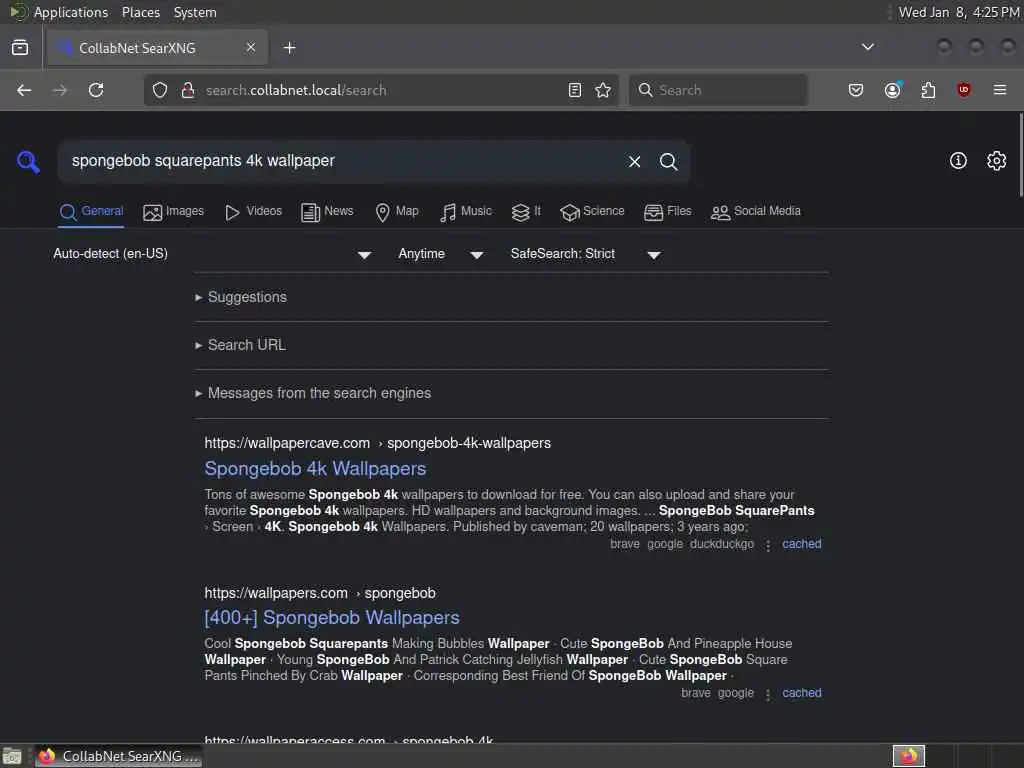Clear the search query with X
This screenshot has height=768, width=1024.
coord(634,161)
